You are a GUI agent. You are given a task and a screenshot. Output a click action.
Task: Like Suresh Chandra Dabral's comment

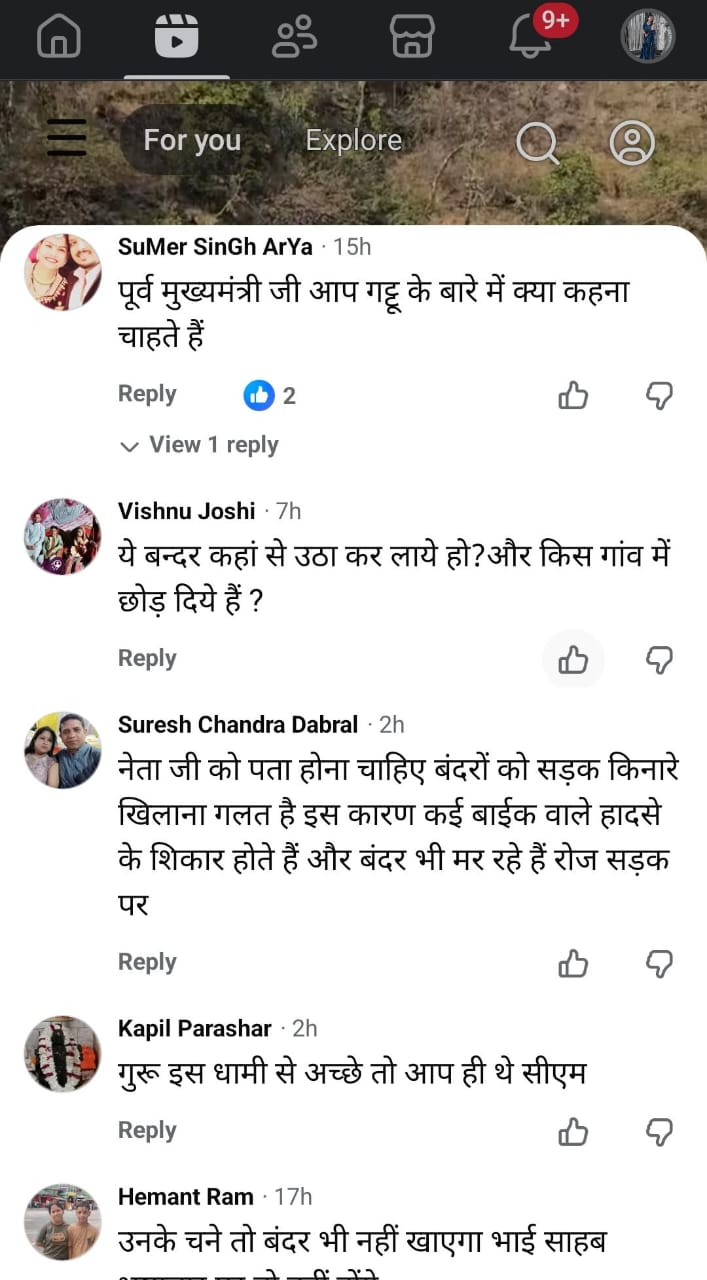coord(573,963)
